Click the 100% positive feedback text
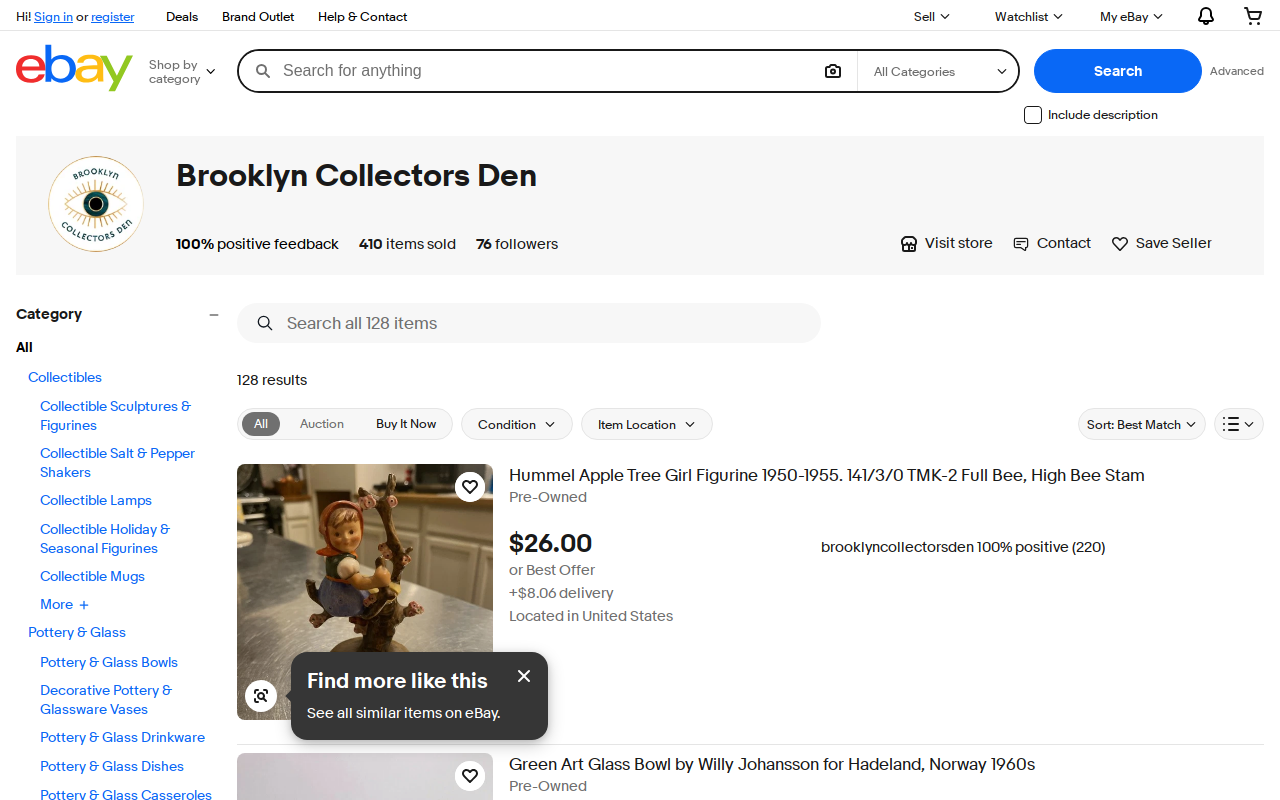 (x=257, y=244)
